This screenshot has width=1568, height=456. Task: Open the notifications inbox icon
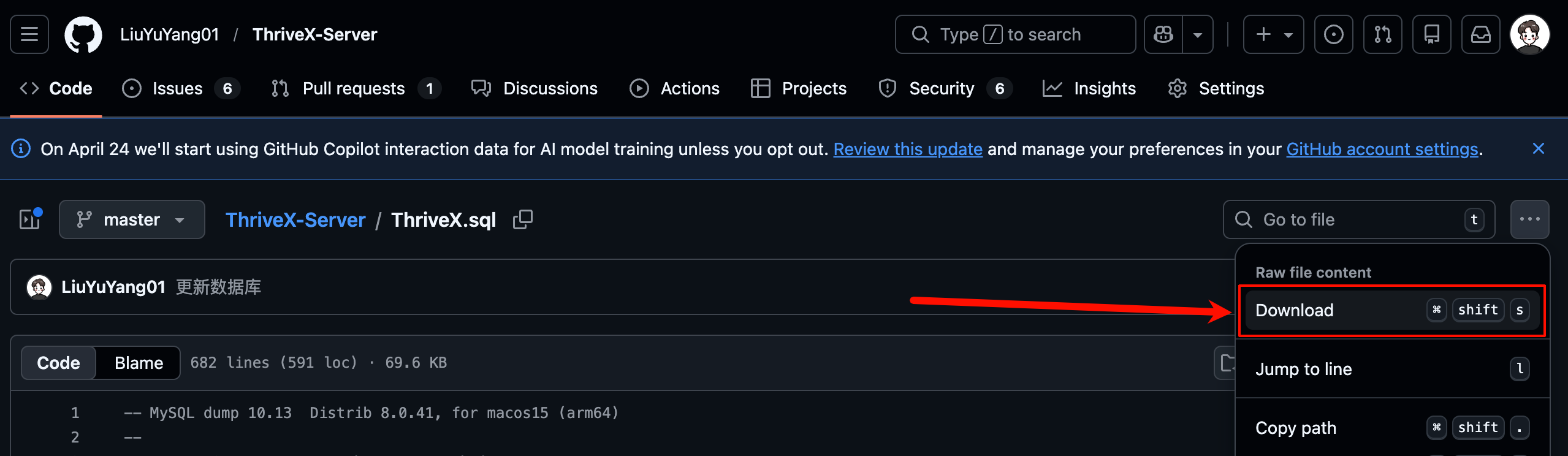click(x=1480, y=35)
